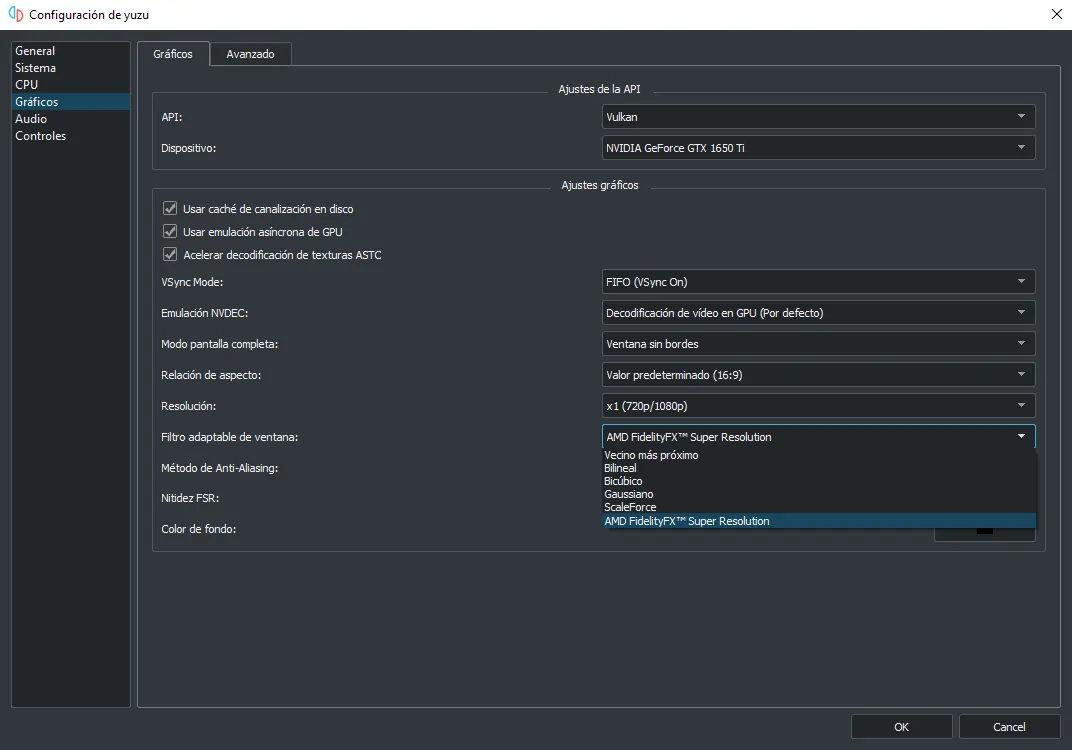Open Controles in the sidebar
Screen dimensions: 1072x750
41,136
